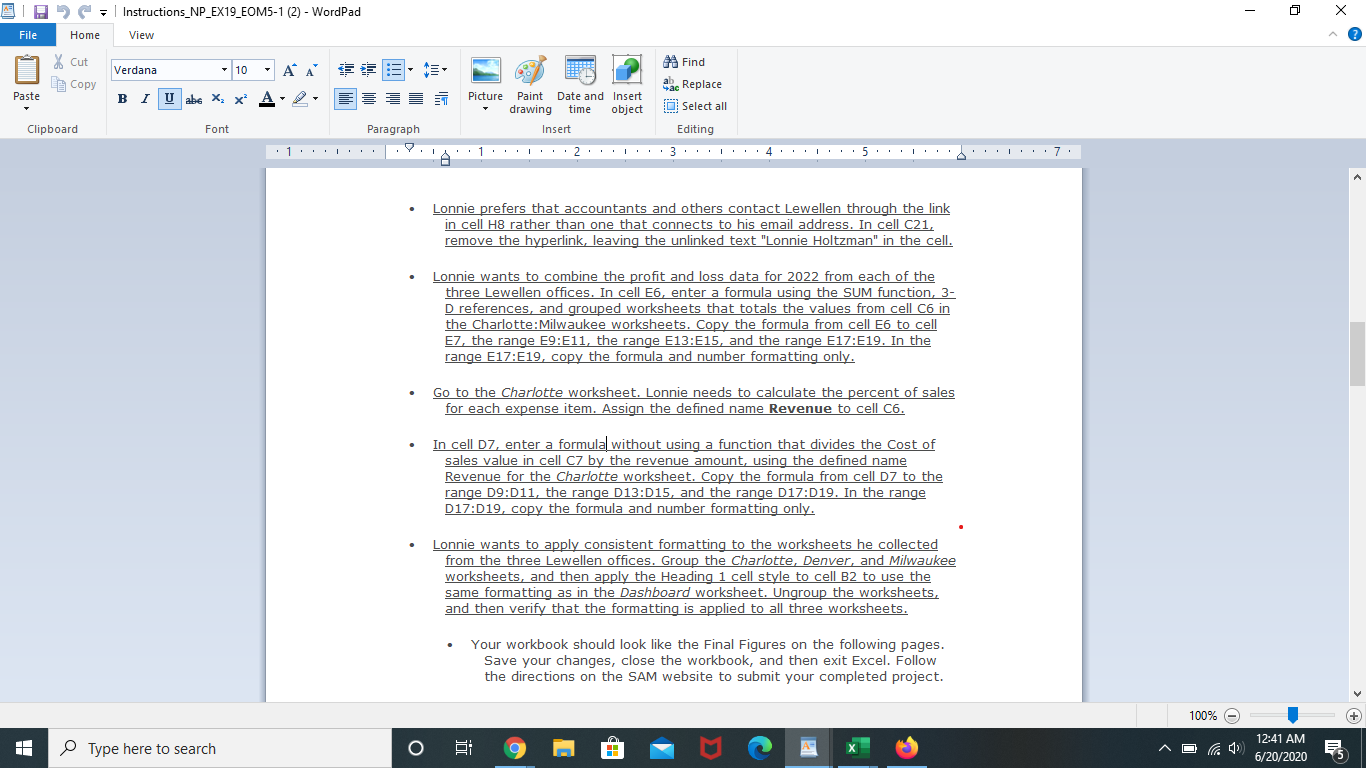Viewport: 1366px width, 768px height.
Task: Toggle center paragraph alignment
Action: pos(369,99)
